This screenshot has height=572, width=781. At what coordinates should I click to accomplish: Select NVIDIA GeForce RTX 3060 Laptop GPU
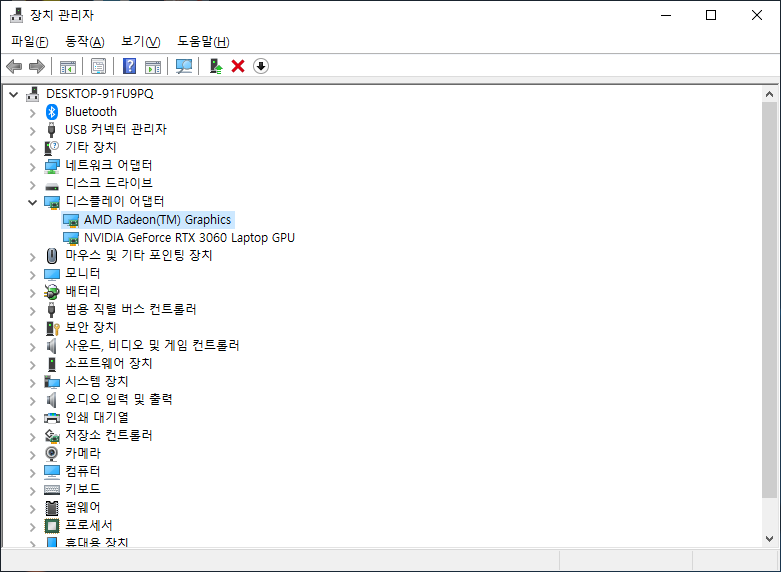(x=189, y=238)
